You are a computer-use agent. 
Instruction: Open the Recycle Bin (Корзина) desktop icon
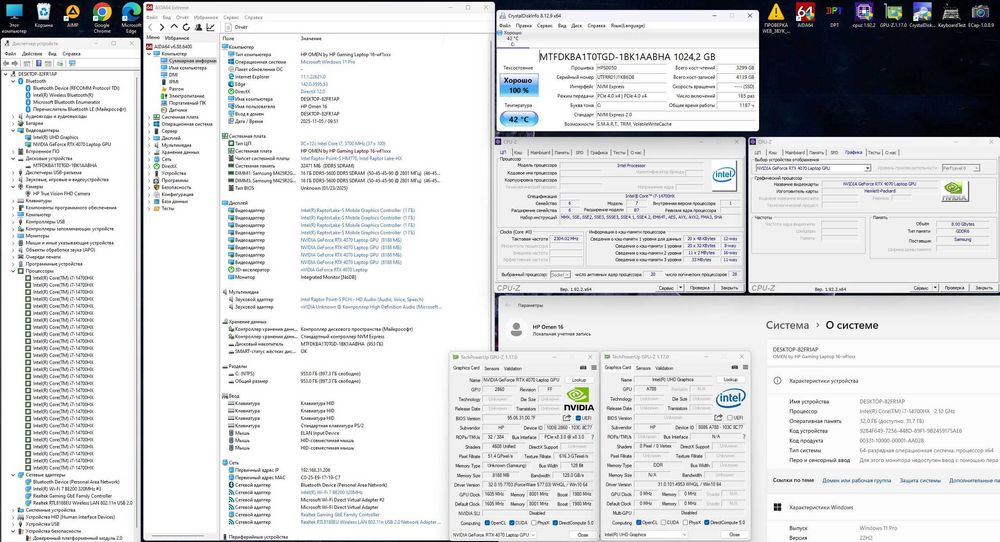(x=43, y=17)
